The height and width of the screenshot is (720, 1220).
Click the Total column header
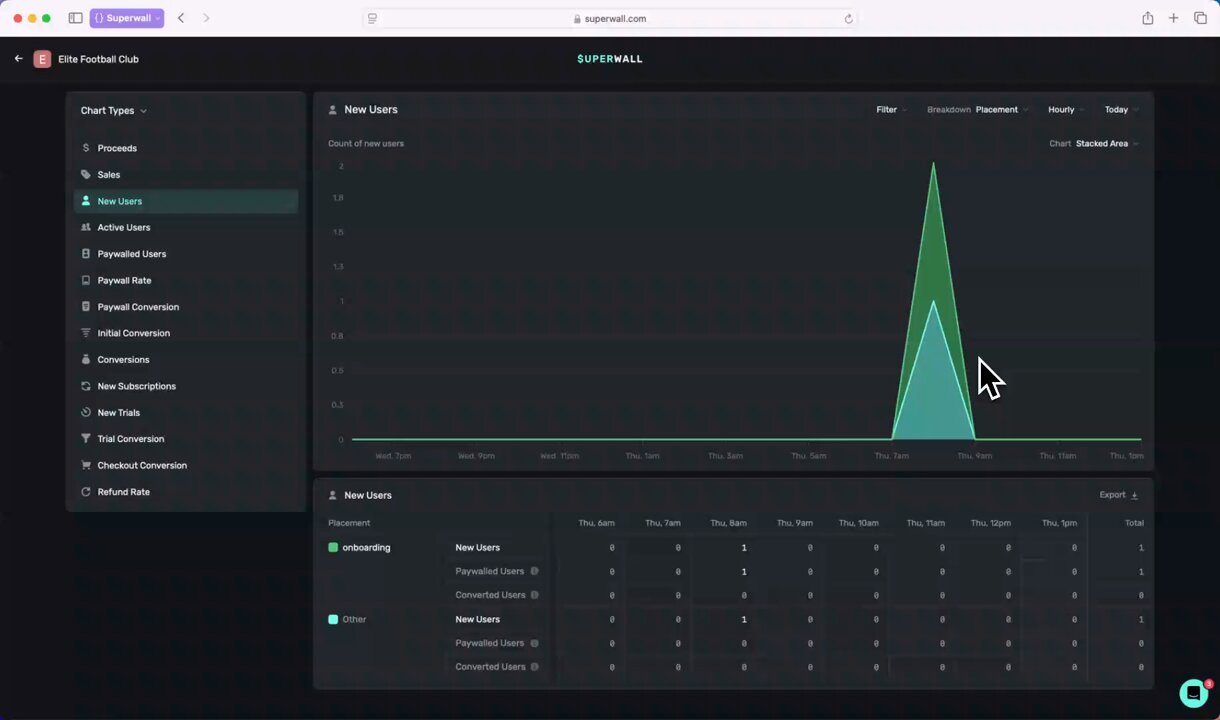1134,523
